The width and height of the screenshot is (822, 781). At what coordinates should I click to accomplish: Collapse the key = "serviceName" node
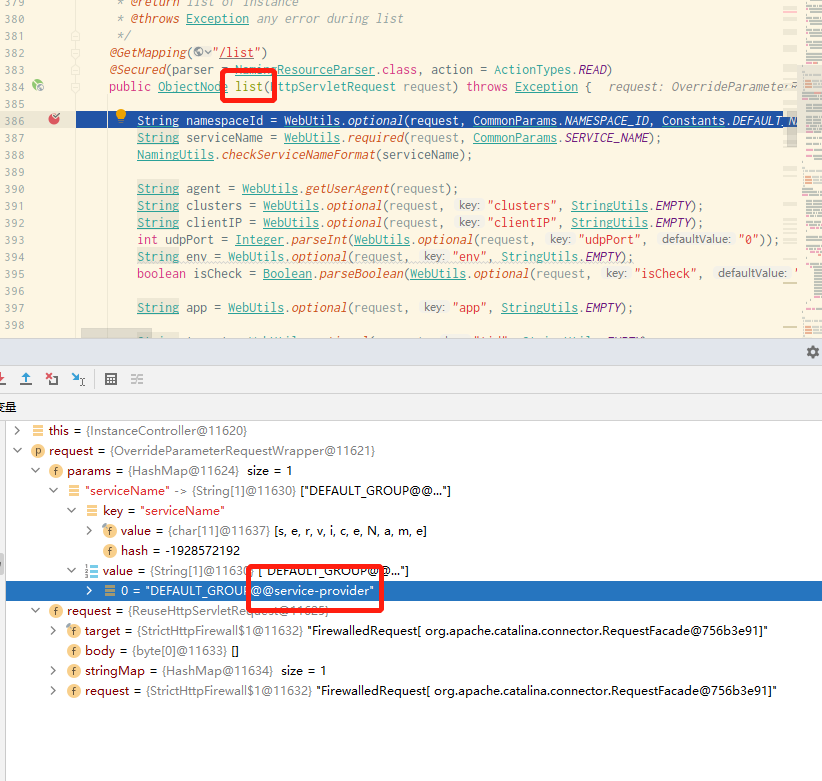72,511
